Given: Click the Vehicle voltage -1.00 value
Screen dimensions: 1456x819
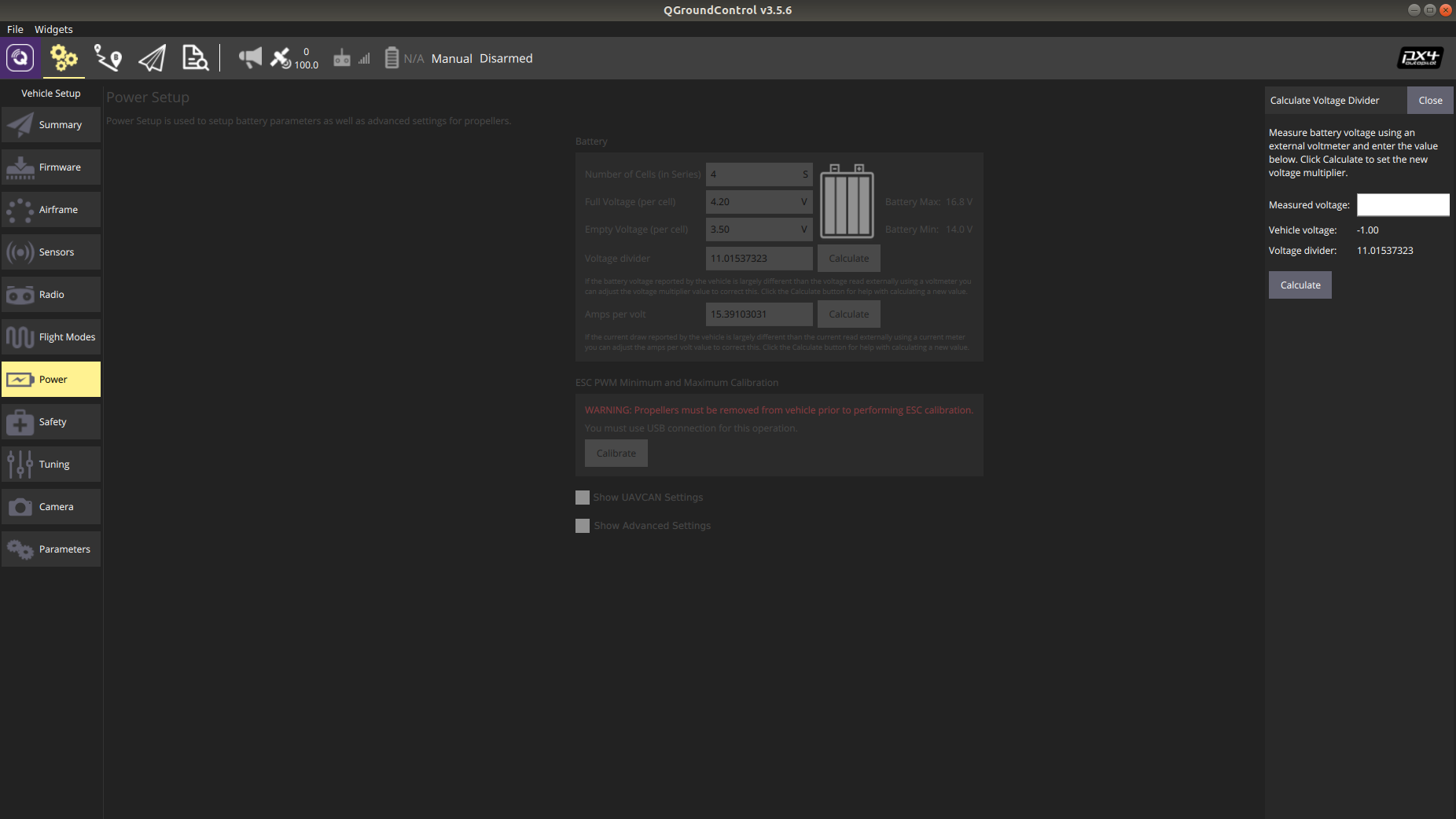Looking at the screenshot, I should click(1368, 230).
